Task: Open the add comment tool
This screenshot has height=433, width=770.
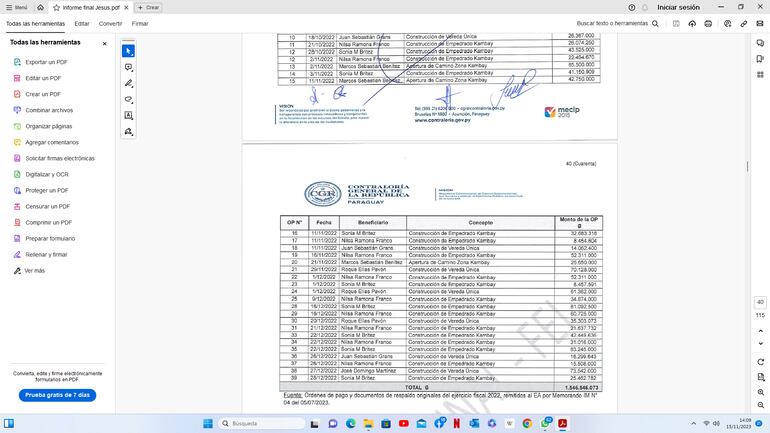Action: [x=128, y=67]
